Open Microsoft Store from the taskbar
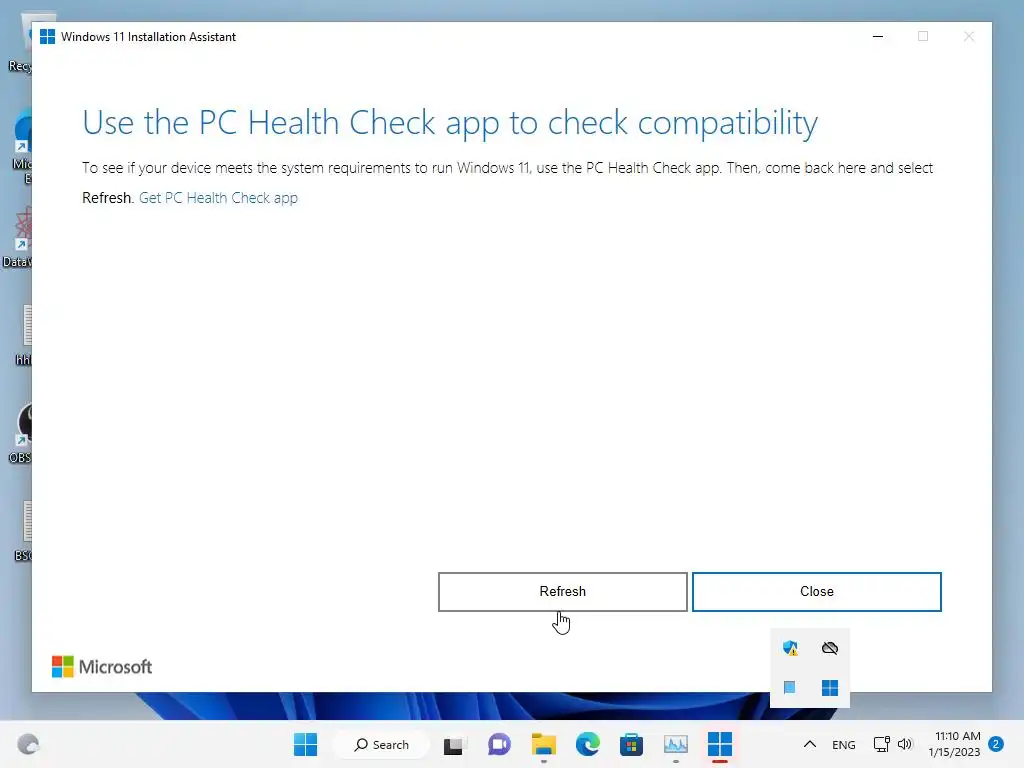The height and width of the screenshot is (768, 1024). [x=632, y=744]
